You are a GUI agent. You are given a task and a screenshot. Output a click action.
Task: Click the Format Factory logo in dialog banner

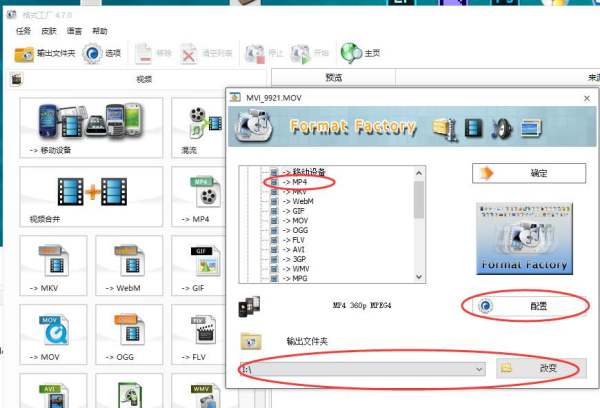[253, 126]
